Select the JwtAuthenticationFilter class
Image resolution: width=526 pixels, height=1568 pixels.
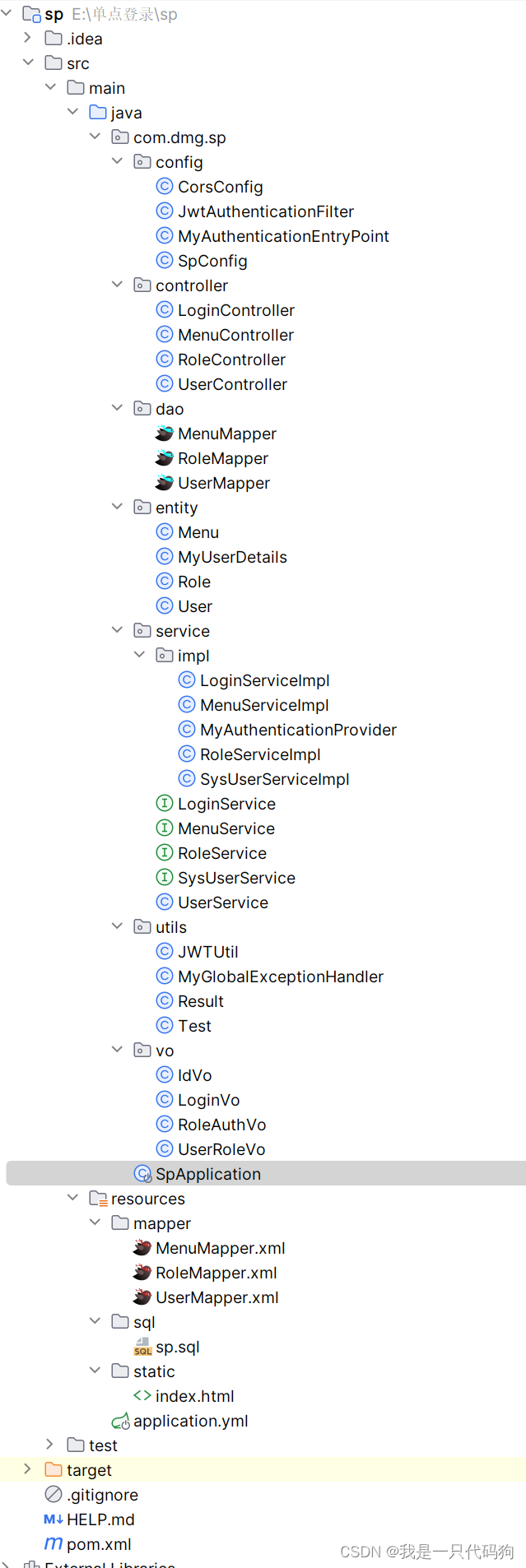tap(265, 211)
